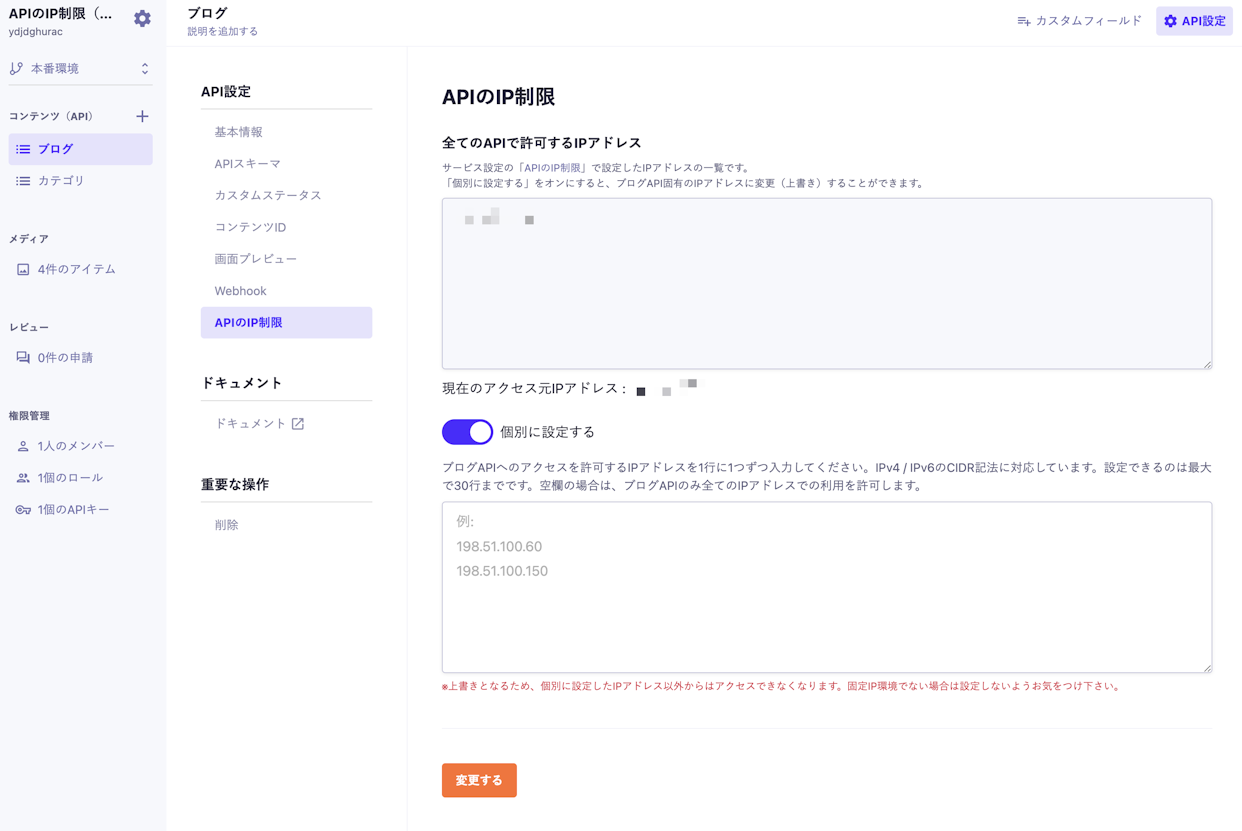Viewport: 1242px width, 831px height.
Task: Click the review icon beside 0件の申請
Action: tap(23, 358)
